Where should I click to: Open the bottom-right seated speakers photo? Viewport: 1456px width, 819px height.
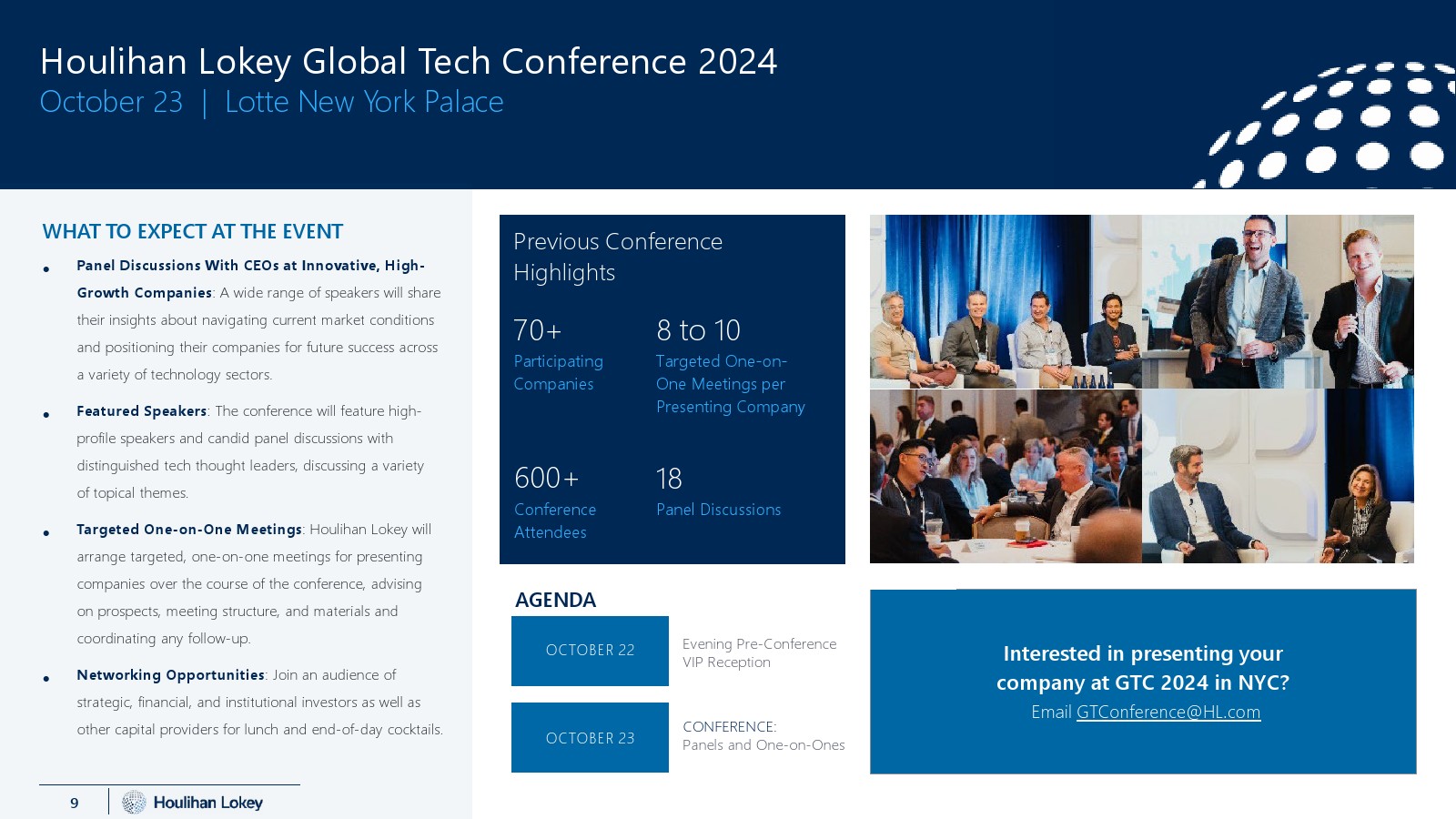1278,476
